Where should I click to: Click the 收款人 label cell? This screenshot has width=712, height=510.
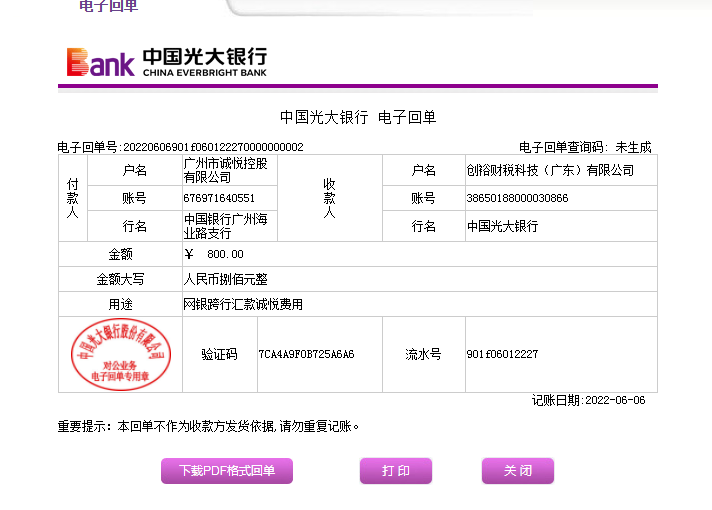[x=330, y=198]
